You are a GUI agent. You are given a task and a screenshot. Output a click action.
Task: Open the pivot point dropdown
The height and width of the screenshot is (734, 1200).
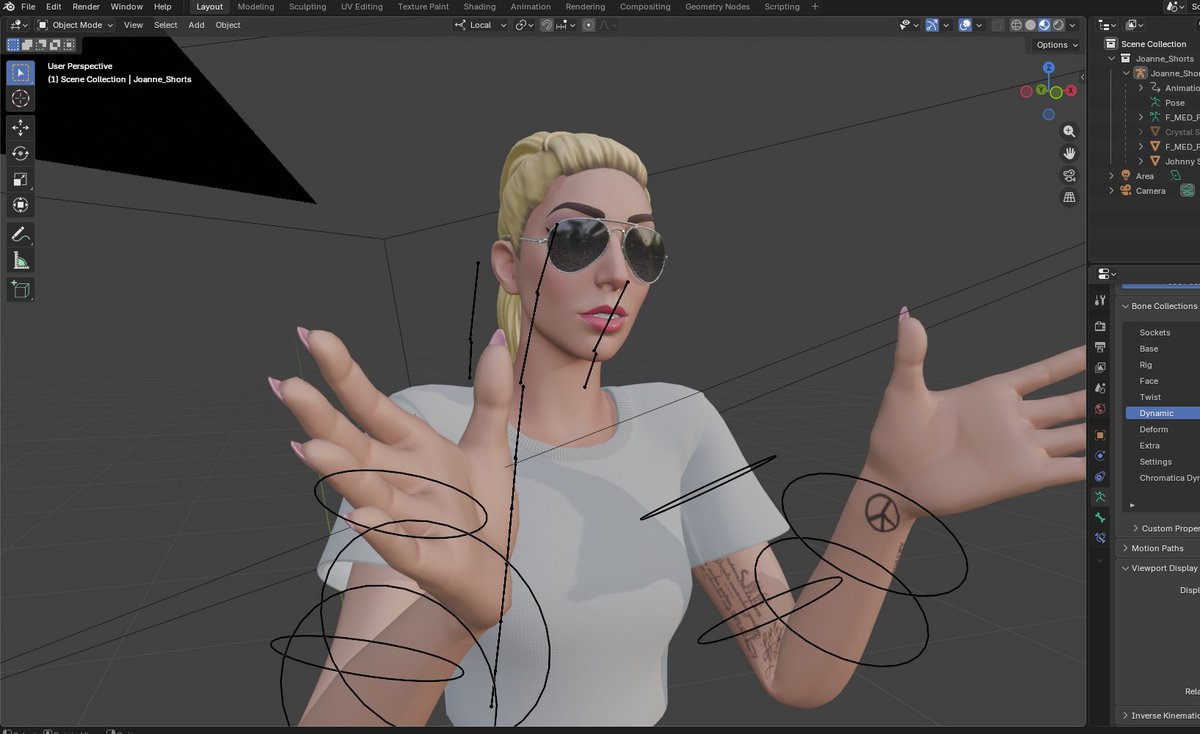(524, 25)
